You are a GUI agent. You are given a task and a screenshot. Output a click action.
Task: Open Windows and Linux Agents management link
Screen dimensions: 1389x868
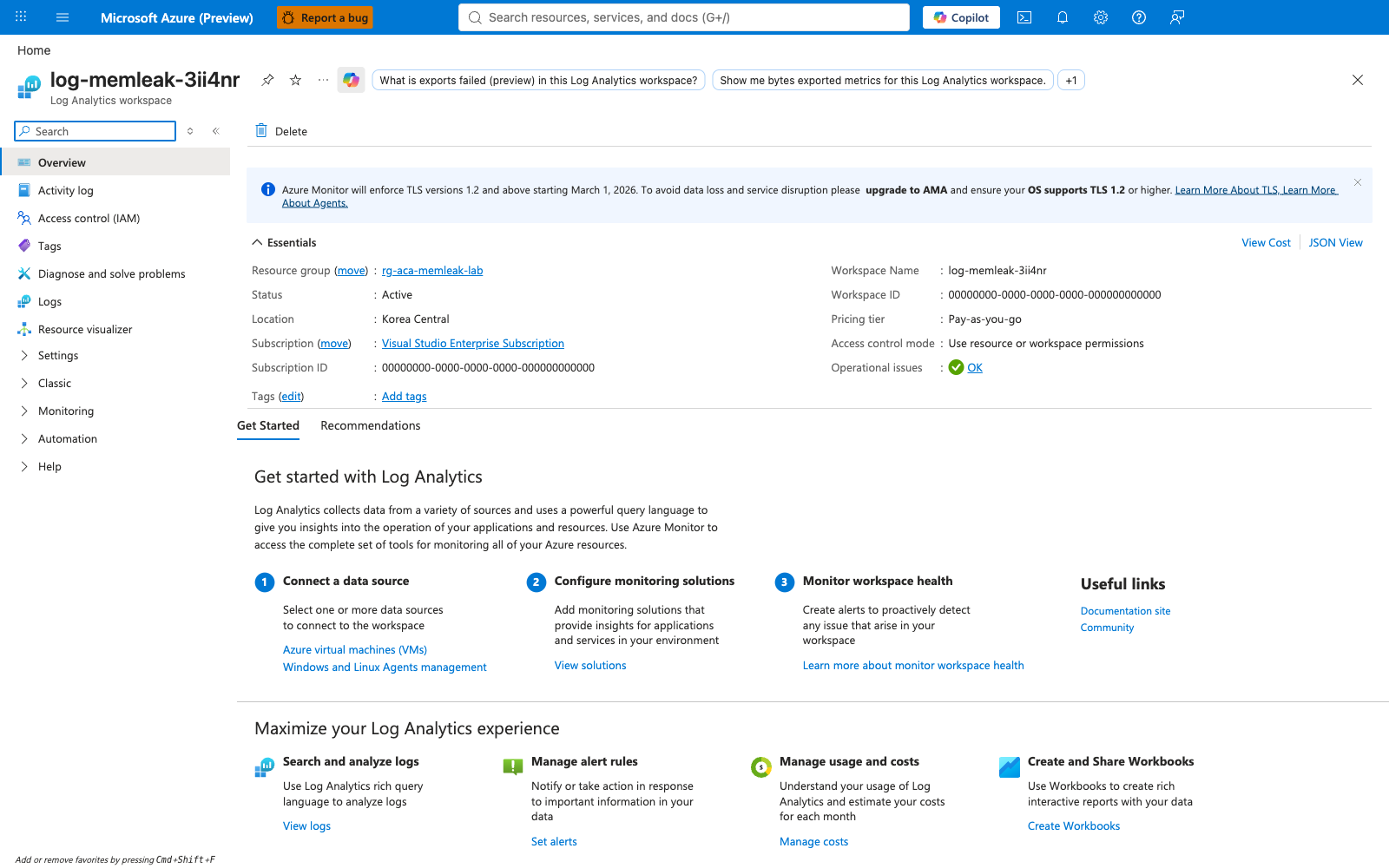pos(385,667)
